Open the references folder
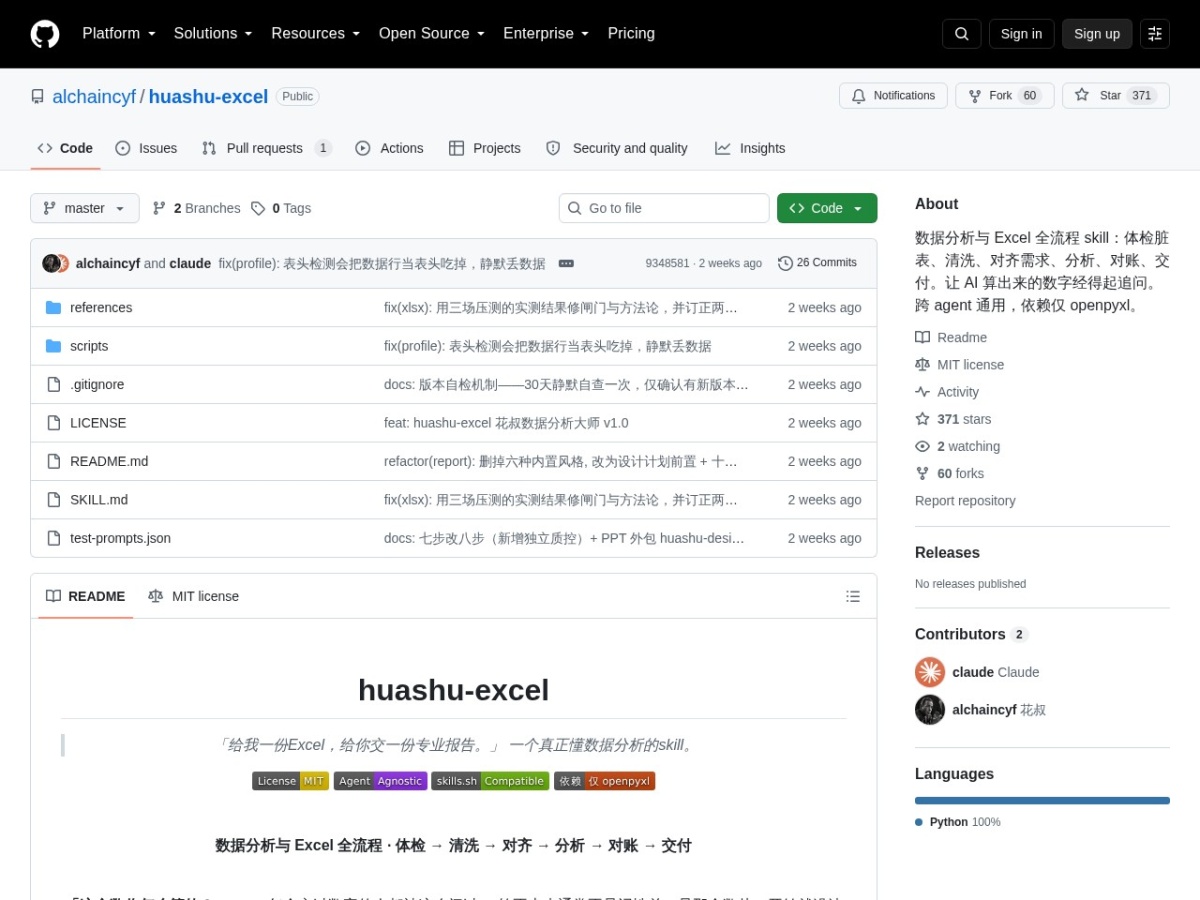The image size is (1200, 900). [x=101, y=308]
